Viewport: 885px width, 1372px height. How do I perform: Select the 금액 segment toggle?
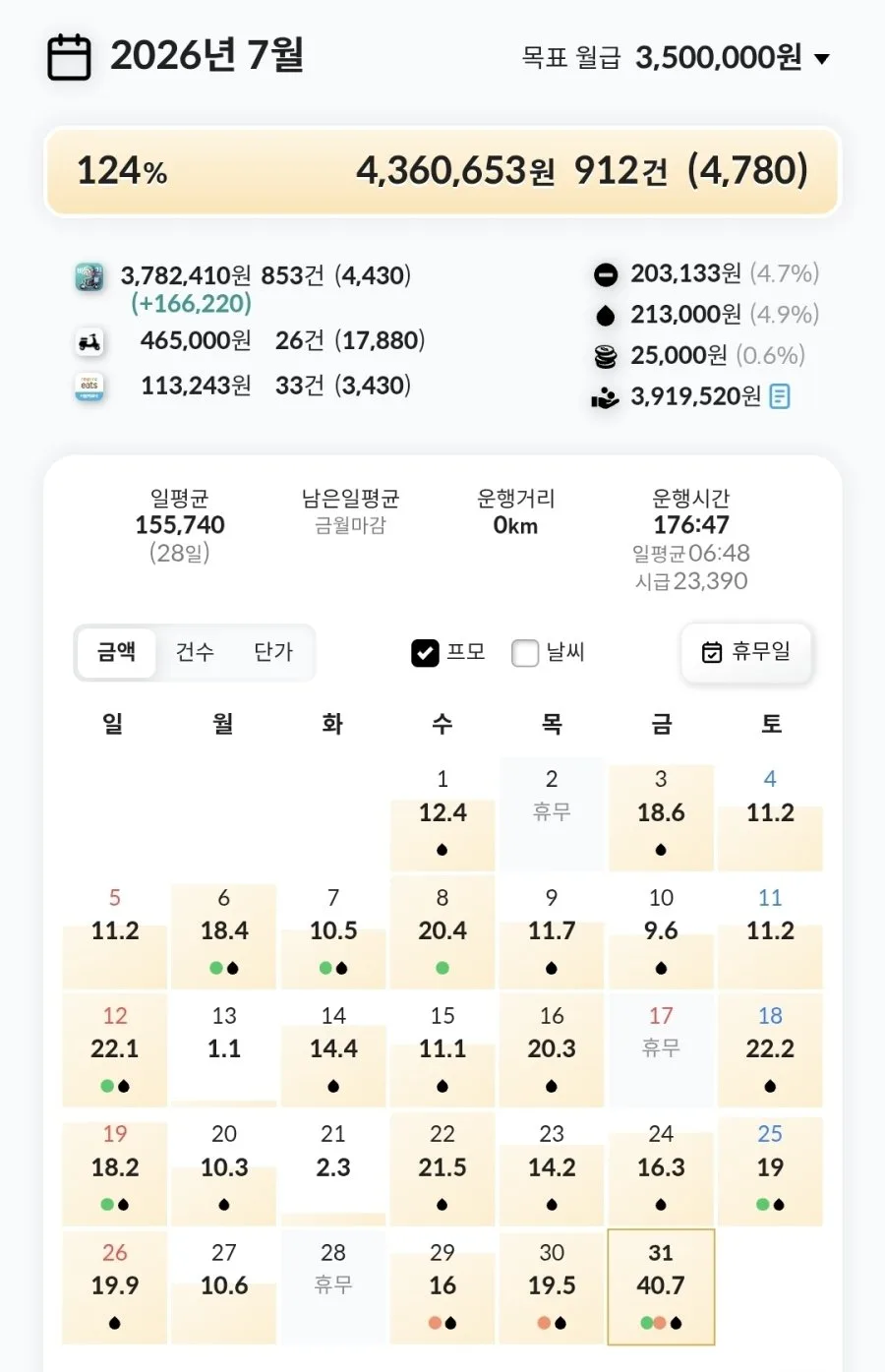tap(116, 652)
